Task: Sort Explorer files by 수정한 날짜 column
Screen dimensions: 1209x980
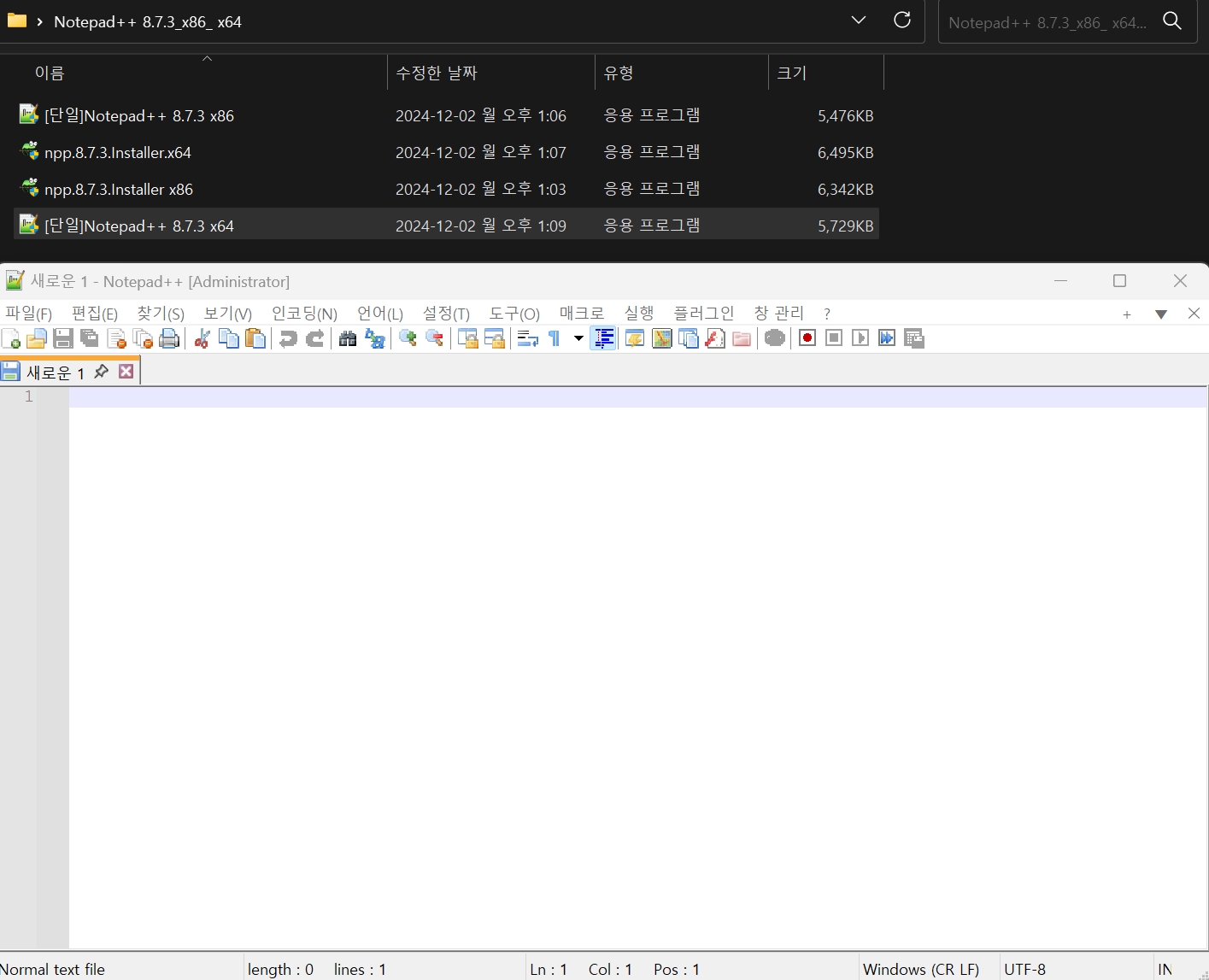Action: point(490,73)
